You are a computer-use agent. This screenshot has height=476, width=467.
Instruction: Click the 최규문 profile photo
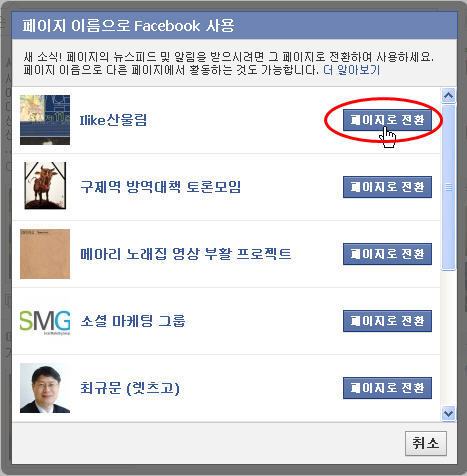pyautogui.click(x=45, y=388)
